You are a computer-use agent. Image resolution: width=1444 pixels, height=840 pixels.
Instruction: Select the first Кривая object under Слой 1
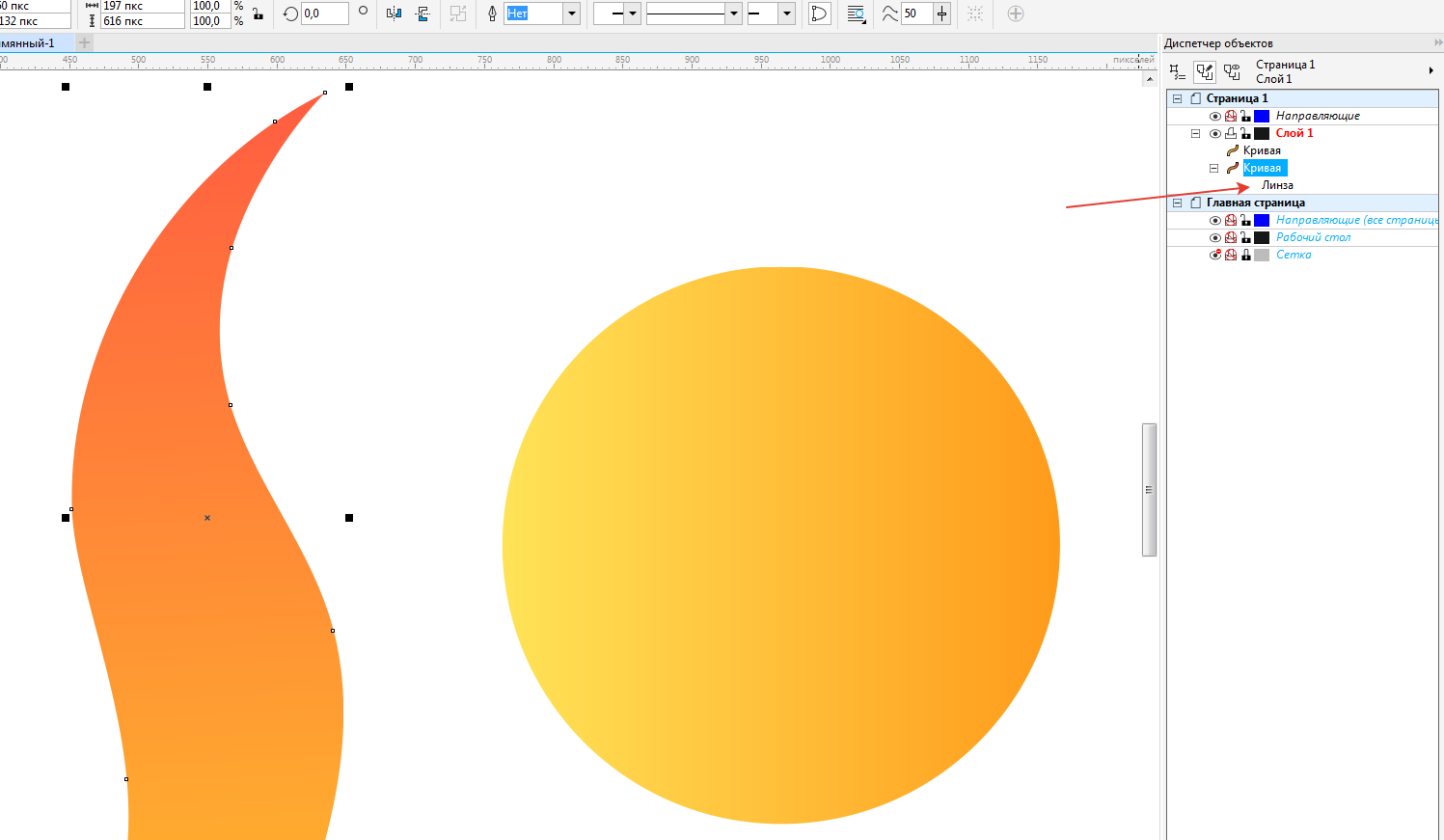tap(1262, 150)
